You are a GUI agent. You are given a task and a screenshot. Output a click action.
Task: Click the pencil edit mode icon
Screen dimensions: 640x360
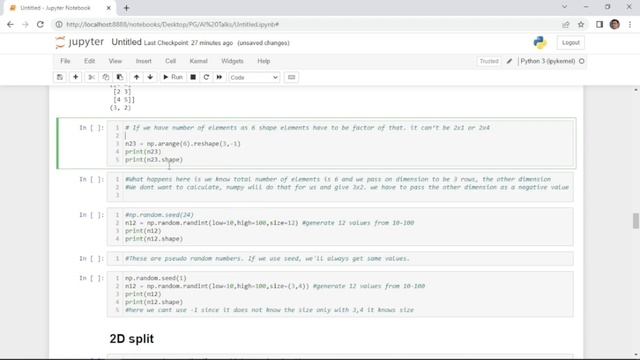pos(509,61)
